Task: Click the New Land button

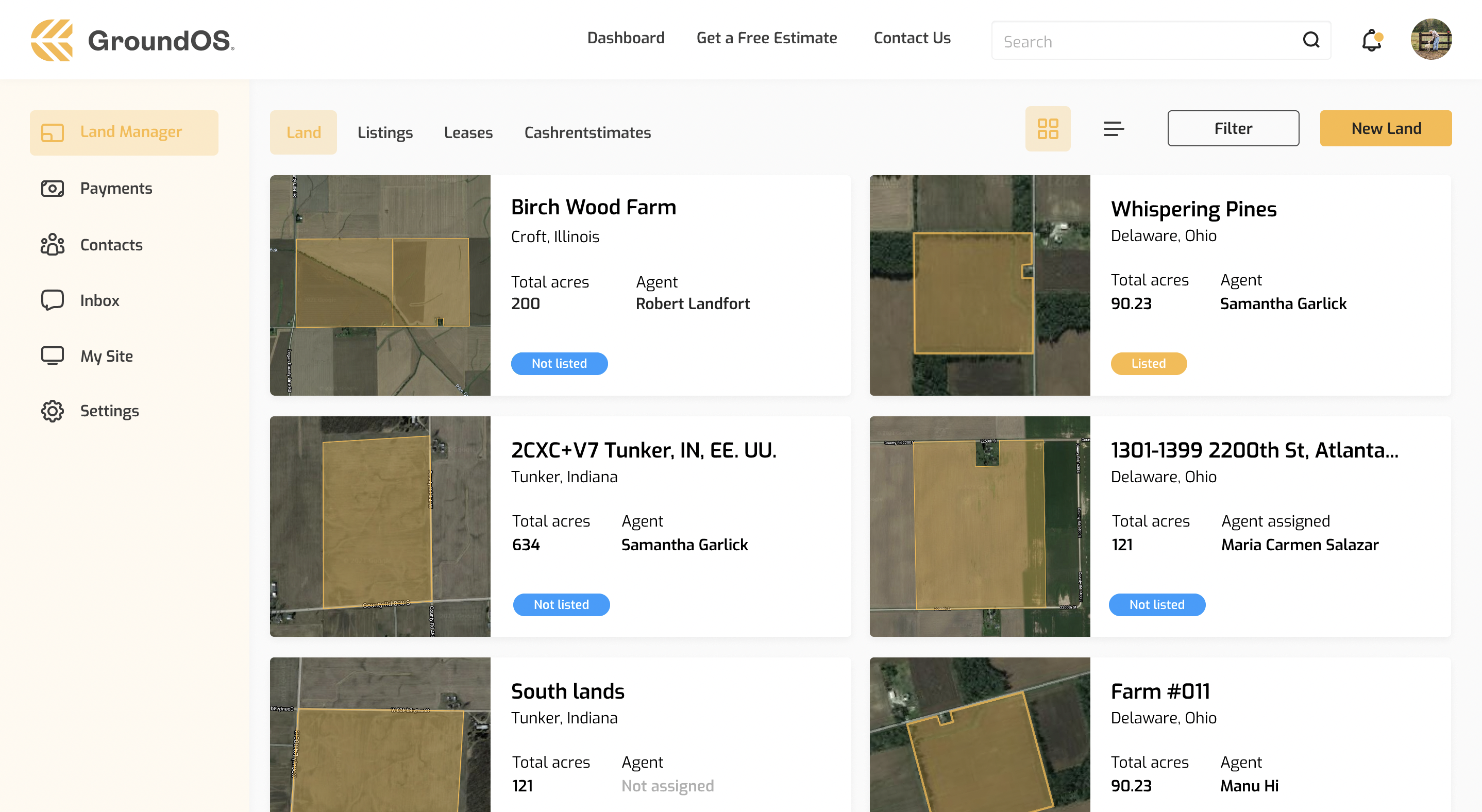Action: pyautogui.click(x=1385, y=128)
